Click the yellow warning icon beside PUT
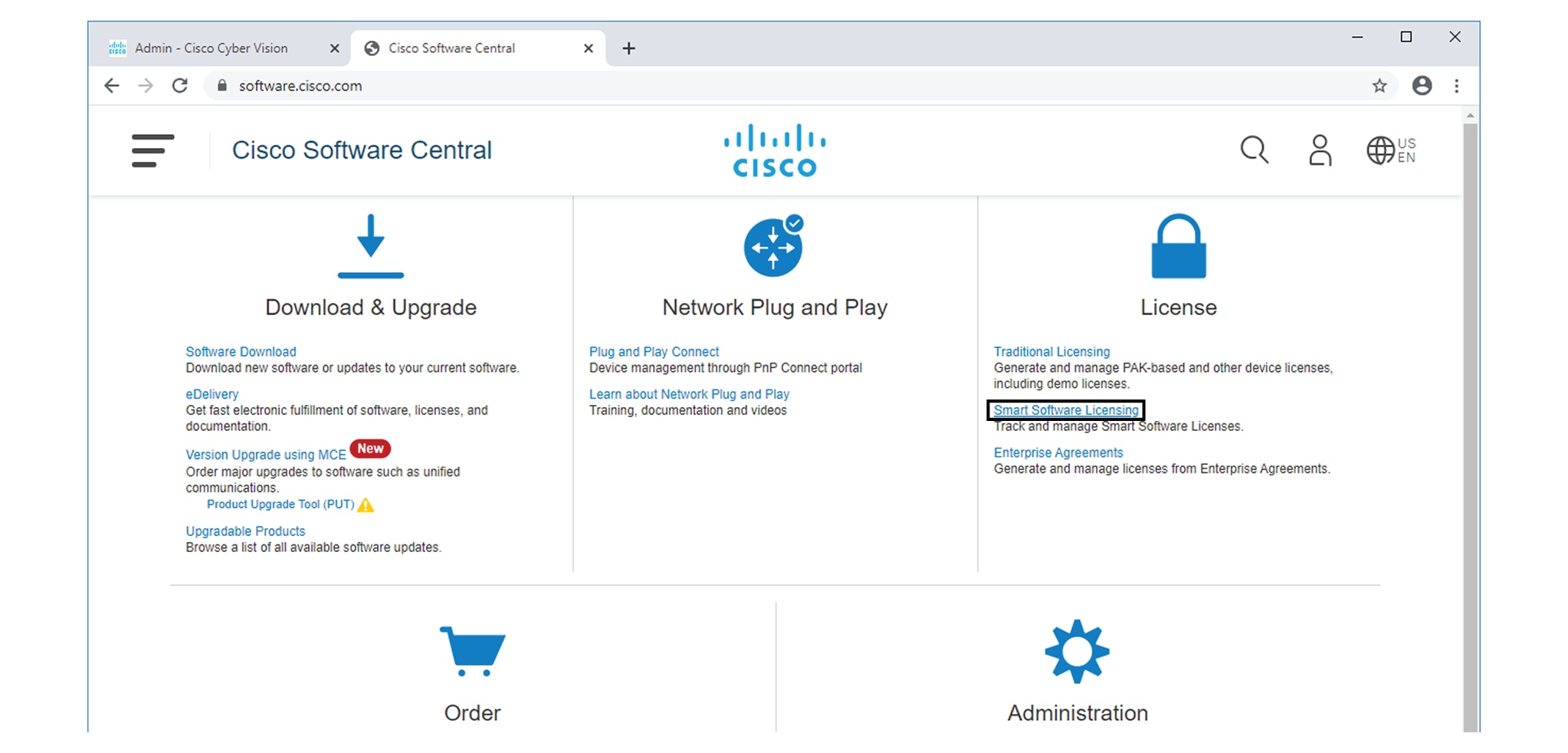Viewport: 1568px width, 753px height. 366,505
